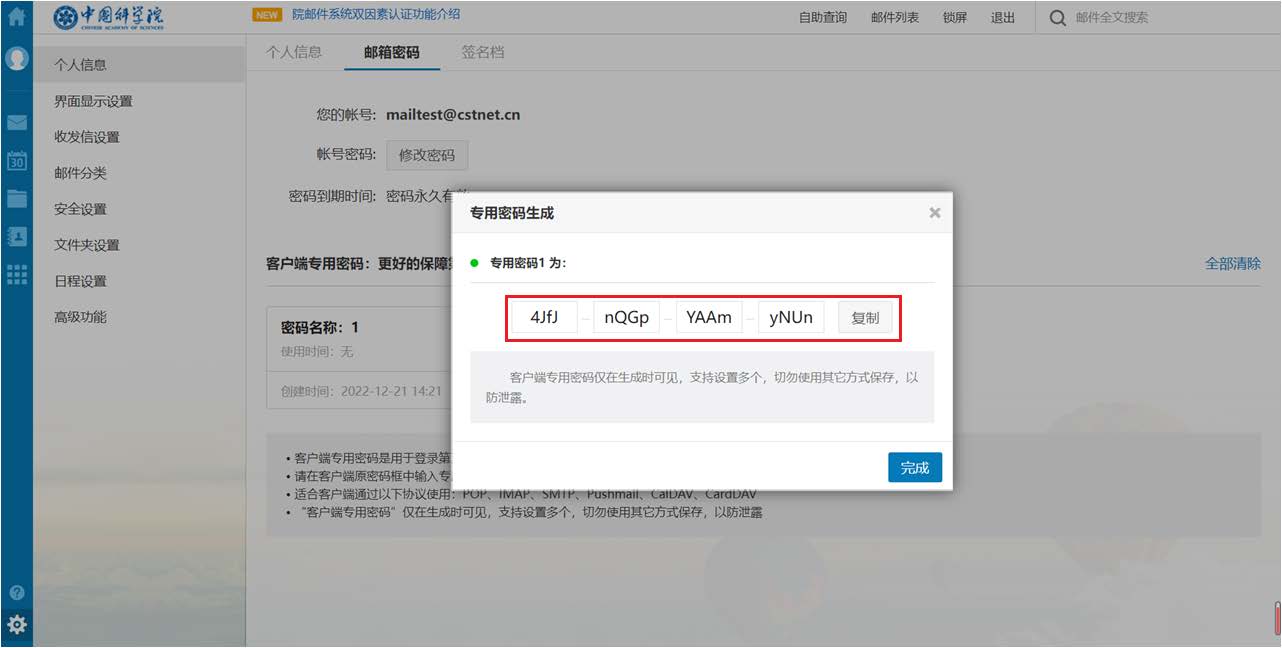
Task: Select 安全设置 in the settings menu
Action: click(x=80, y=209)
